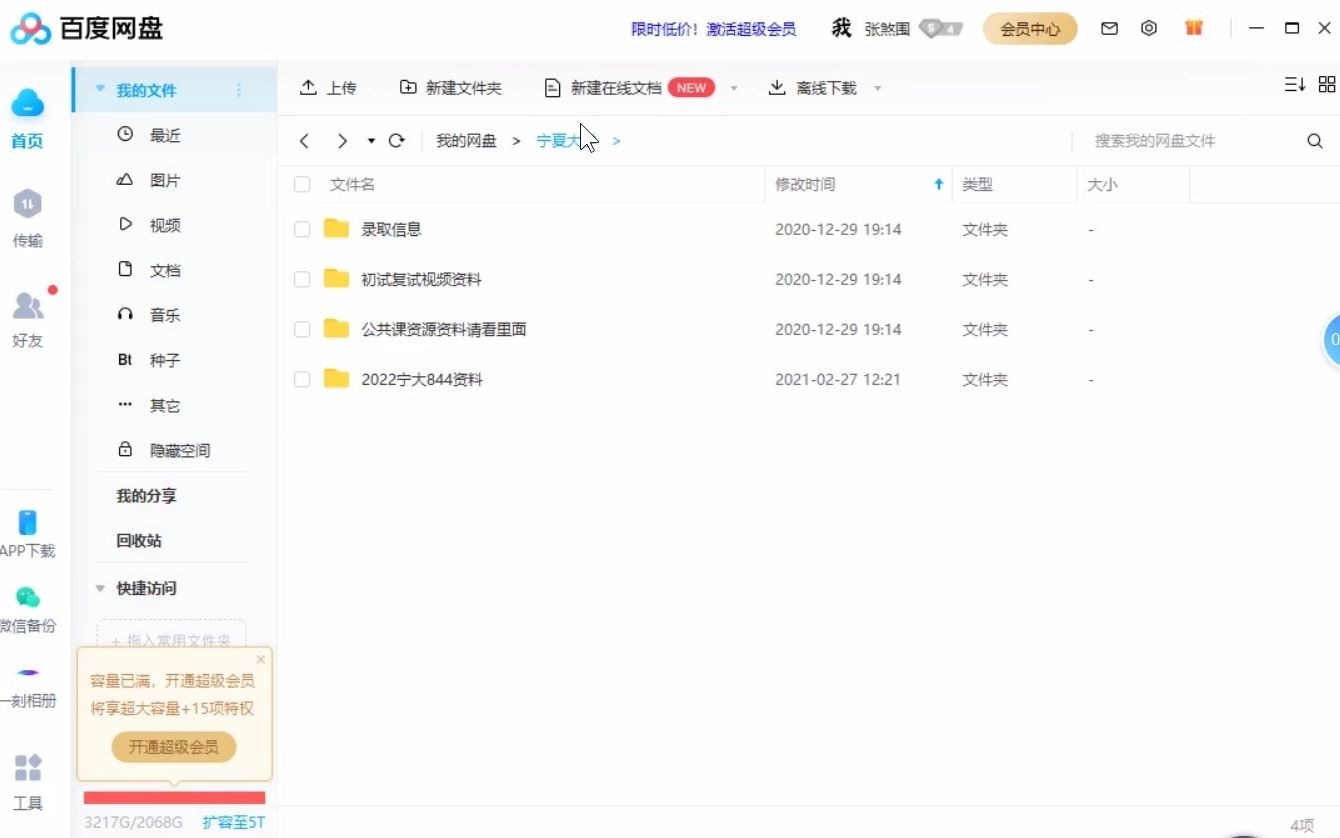Image resolution: width=1340 pixels, height=838 pixels.
Task: Open the 公共课资源资料请看里面 folder name
Action: click(x=444, y=329)
